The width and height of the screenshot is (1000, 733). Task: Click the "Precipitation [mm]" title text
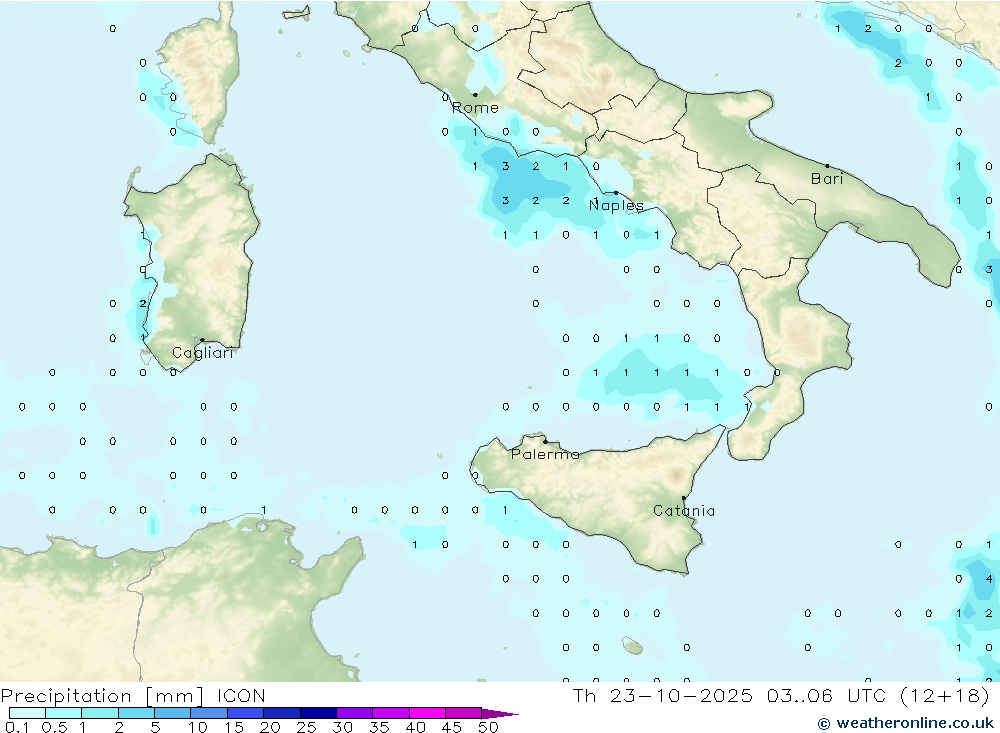point(102,696)
